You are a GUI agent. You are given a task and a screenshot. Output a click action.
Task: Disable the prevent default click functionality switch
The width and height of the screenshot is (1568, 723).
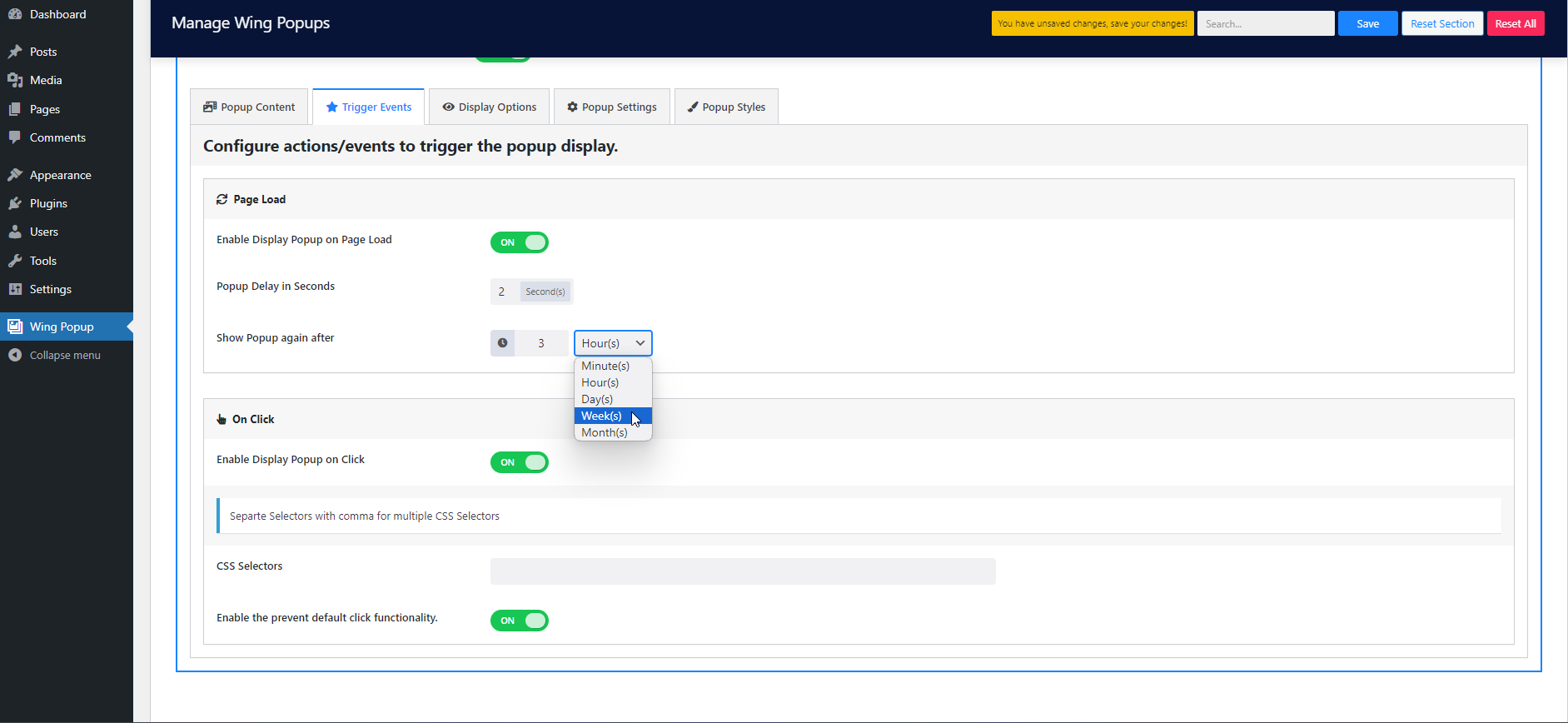520,621
